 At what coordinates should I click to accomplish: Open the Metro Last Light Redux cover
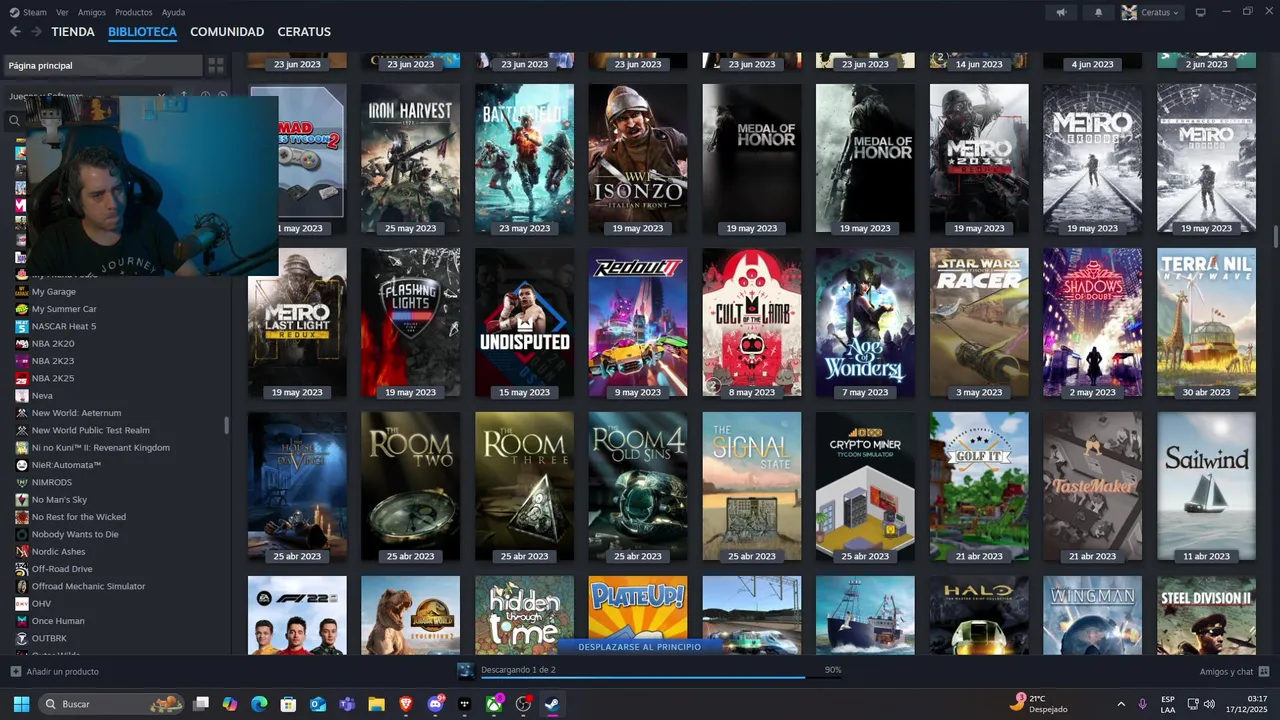coord(297,322)
